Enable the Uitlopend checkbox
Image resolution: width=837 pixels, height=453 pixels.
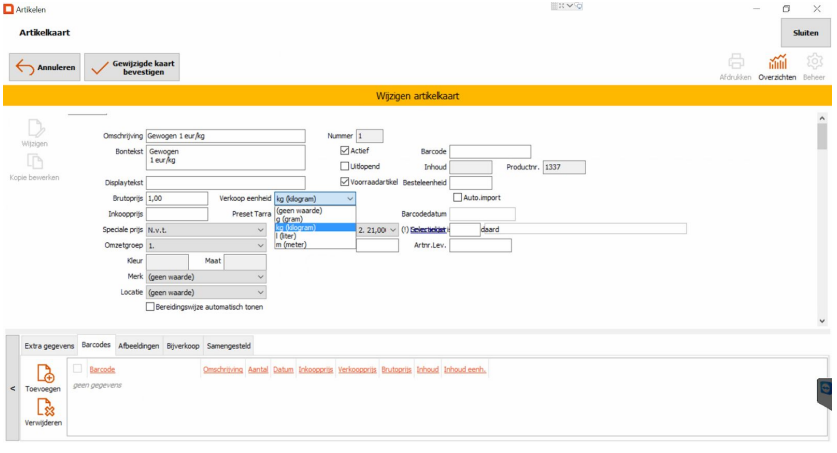tap(345, 166)
